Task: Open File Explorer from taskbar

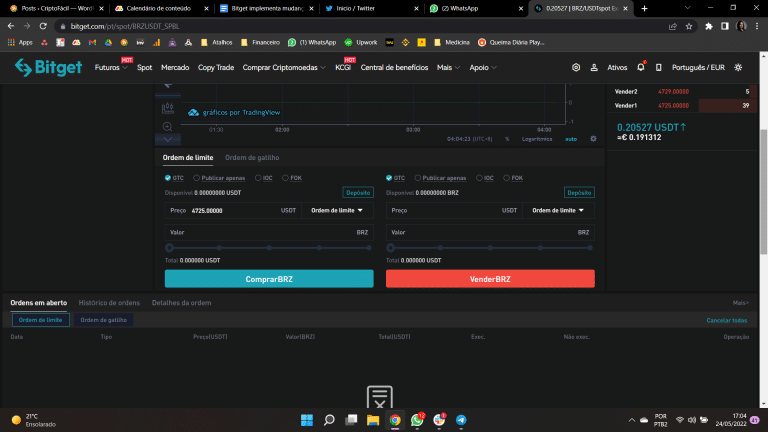Action: [x=373, y=420]
